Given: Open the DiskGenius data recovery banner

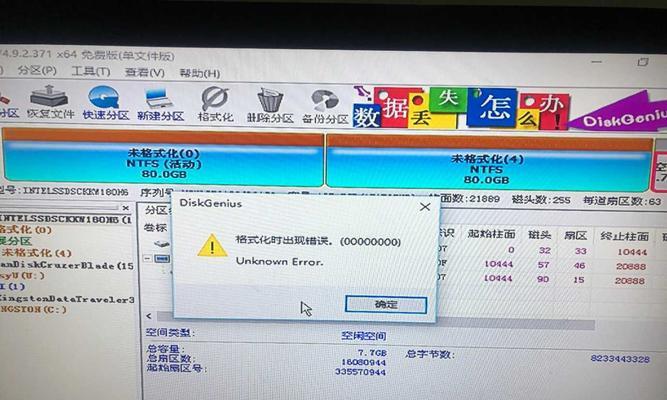Looking at the screenshot, I should [x=510, y=108].
